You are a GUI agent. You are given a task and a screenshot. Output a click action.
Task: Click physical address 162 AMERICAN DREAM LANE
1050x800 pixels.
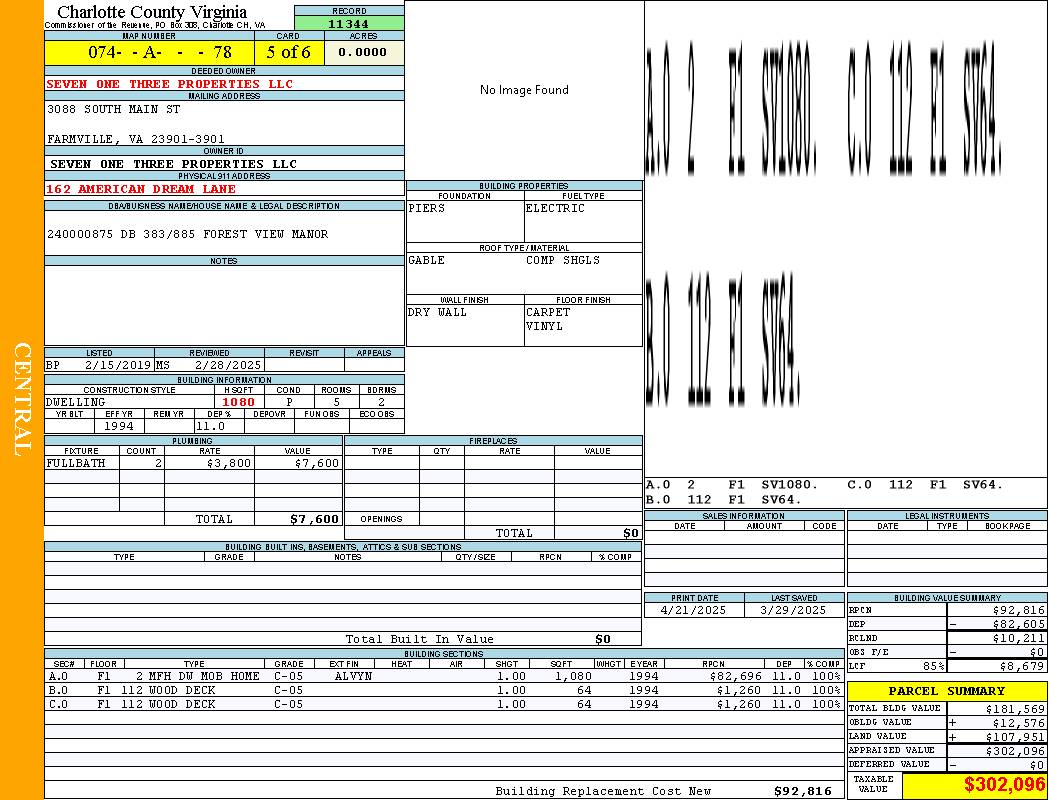(x=141, y=189)
